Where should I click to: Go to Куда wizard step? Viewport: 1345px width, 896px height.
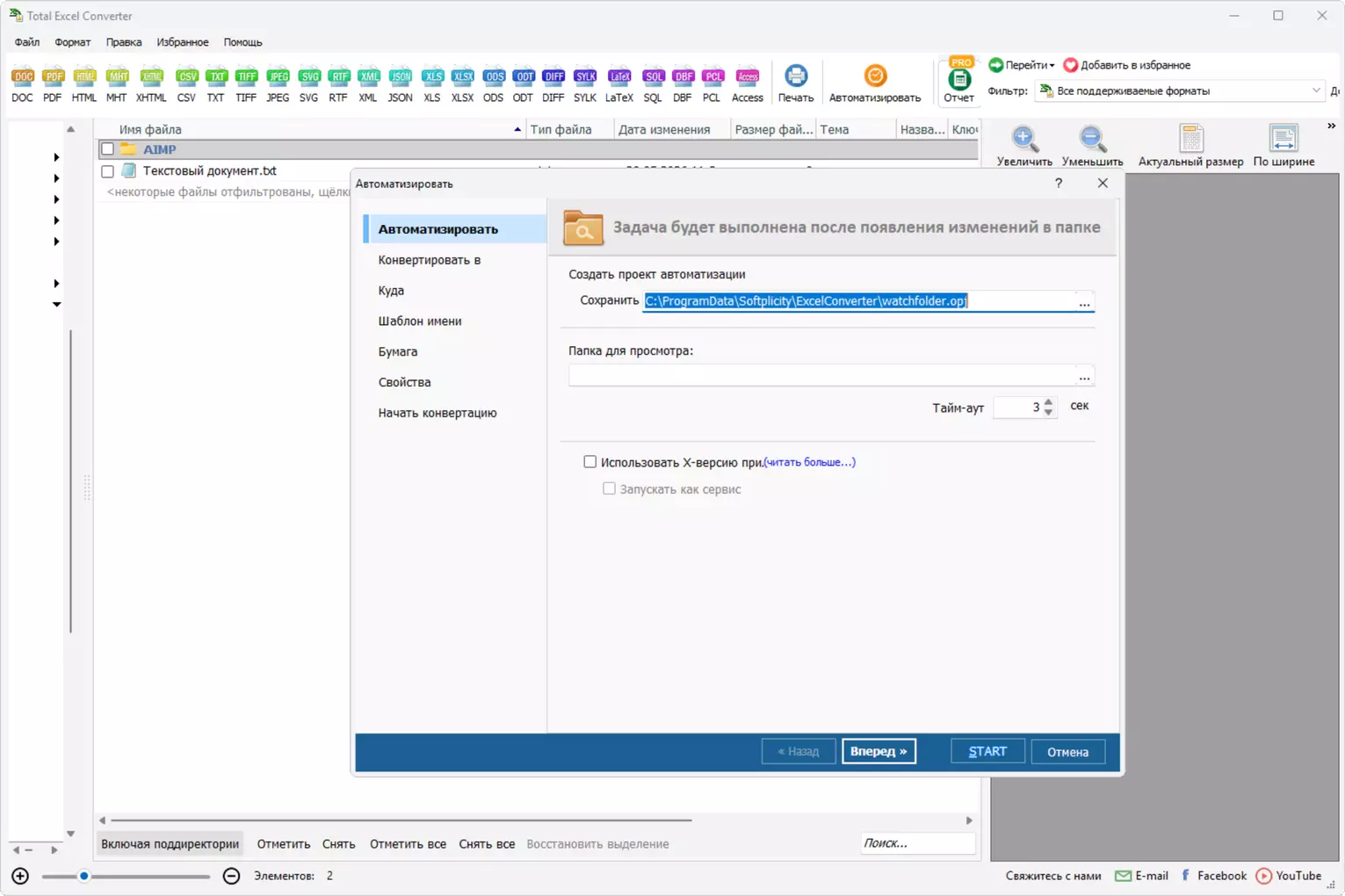391,291
